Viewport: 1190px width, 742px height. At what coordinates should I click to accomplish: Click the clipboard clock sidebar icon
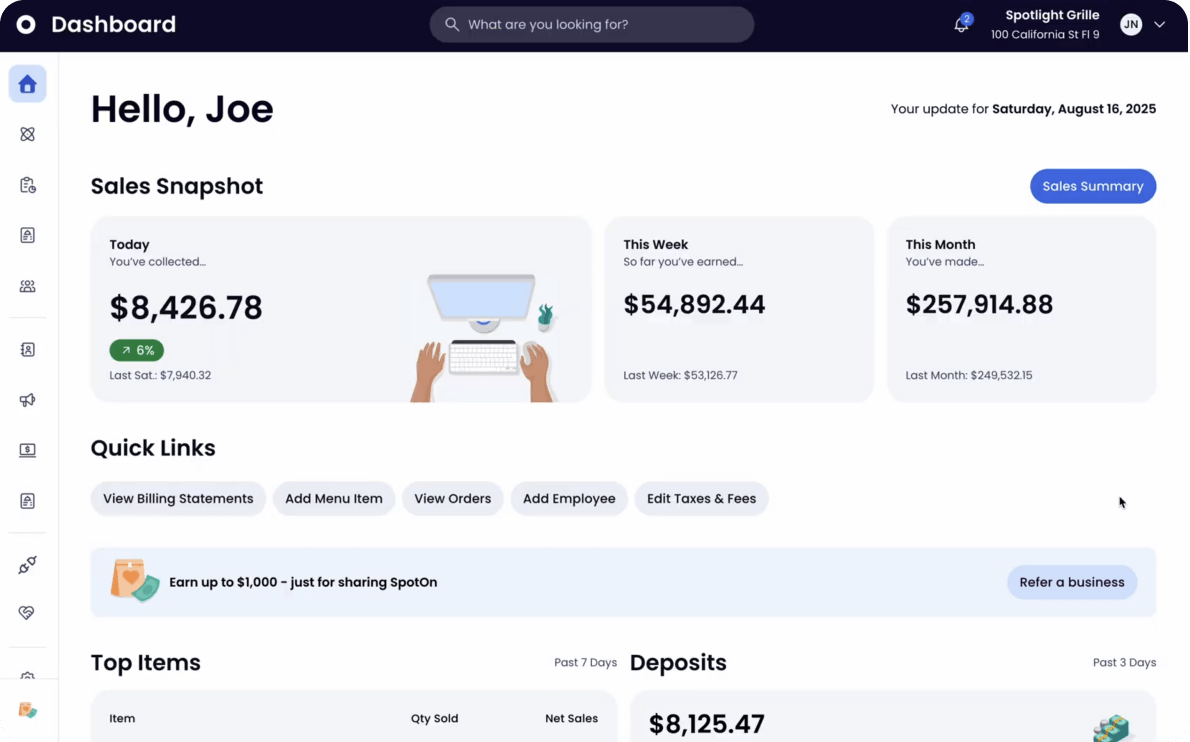(x=27, y=185)
